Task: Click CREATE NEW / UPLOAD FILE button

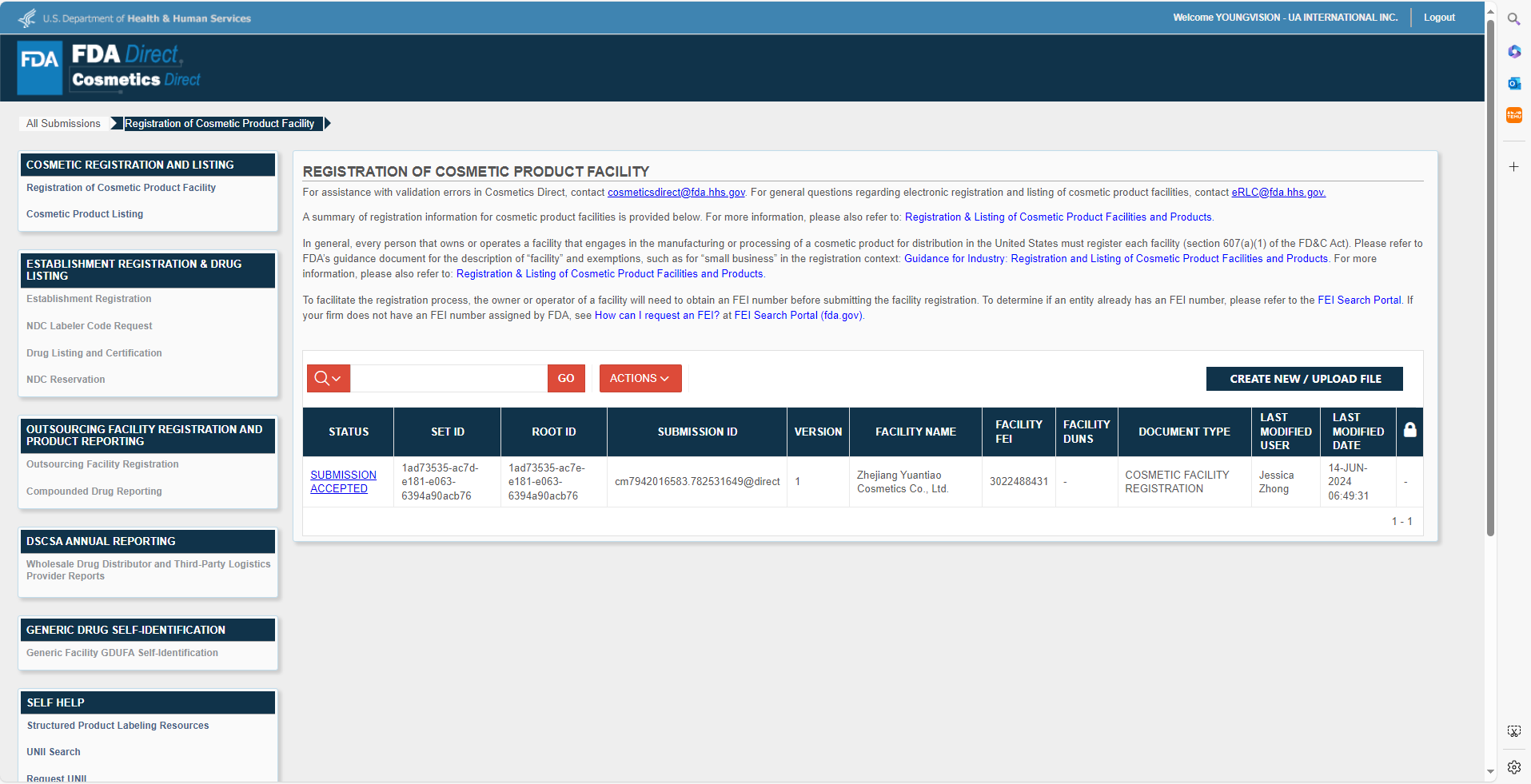Action: [x=1305, y=379]
